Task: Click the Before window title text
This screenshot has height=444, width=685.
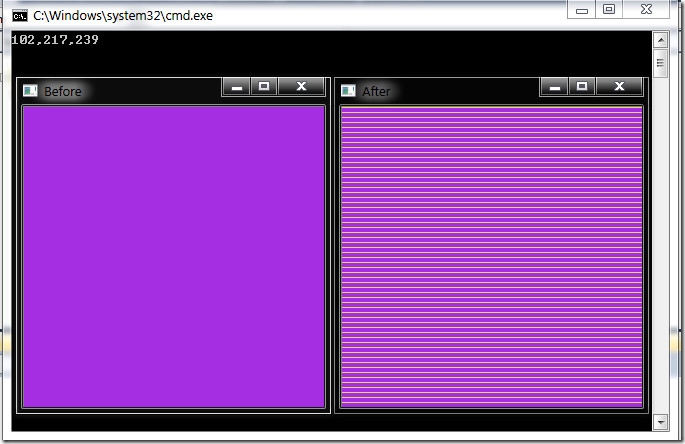Action: (62, 91)
